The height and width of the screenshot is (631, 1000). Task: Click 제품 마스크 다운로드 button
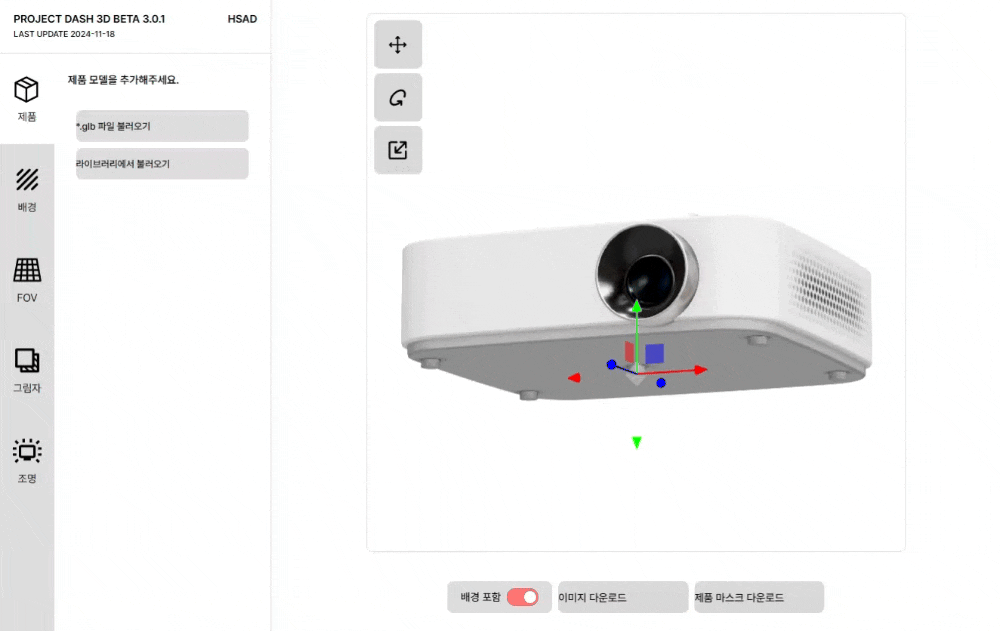click(759, 597)
